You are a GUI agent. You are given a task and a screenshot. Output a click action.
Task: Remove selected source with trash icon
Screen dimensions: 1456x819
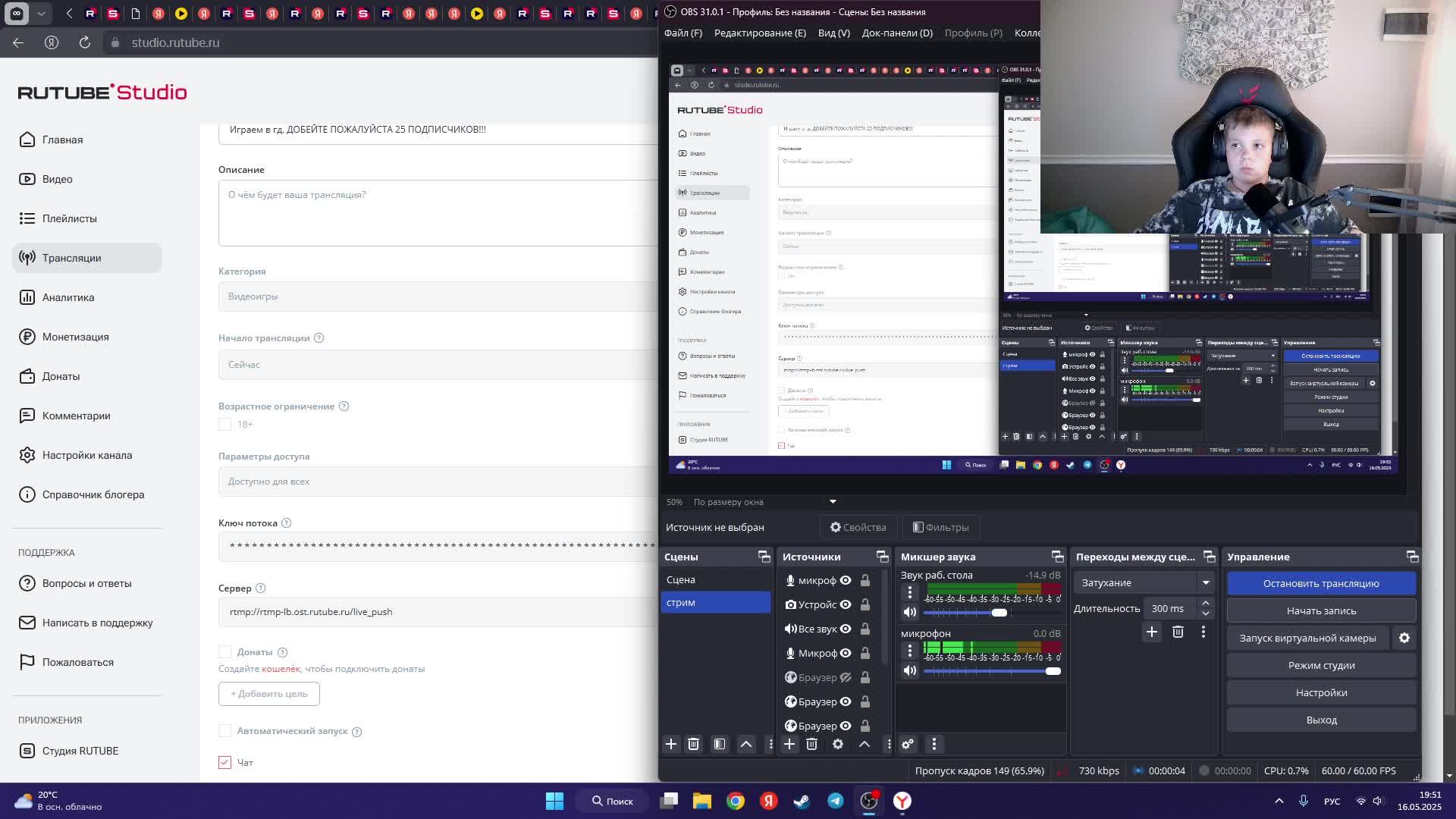811,745
